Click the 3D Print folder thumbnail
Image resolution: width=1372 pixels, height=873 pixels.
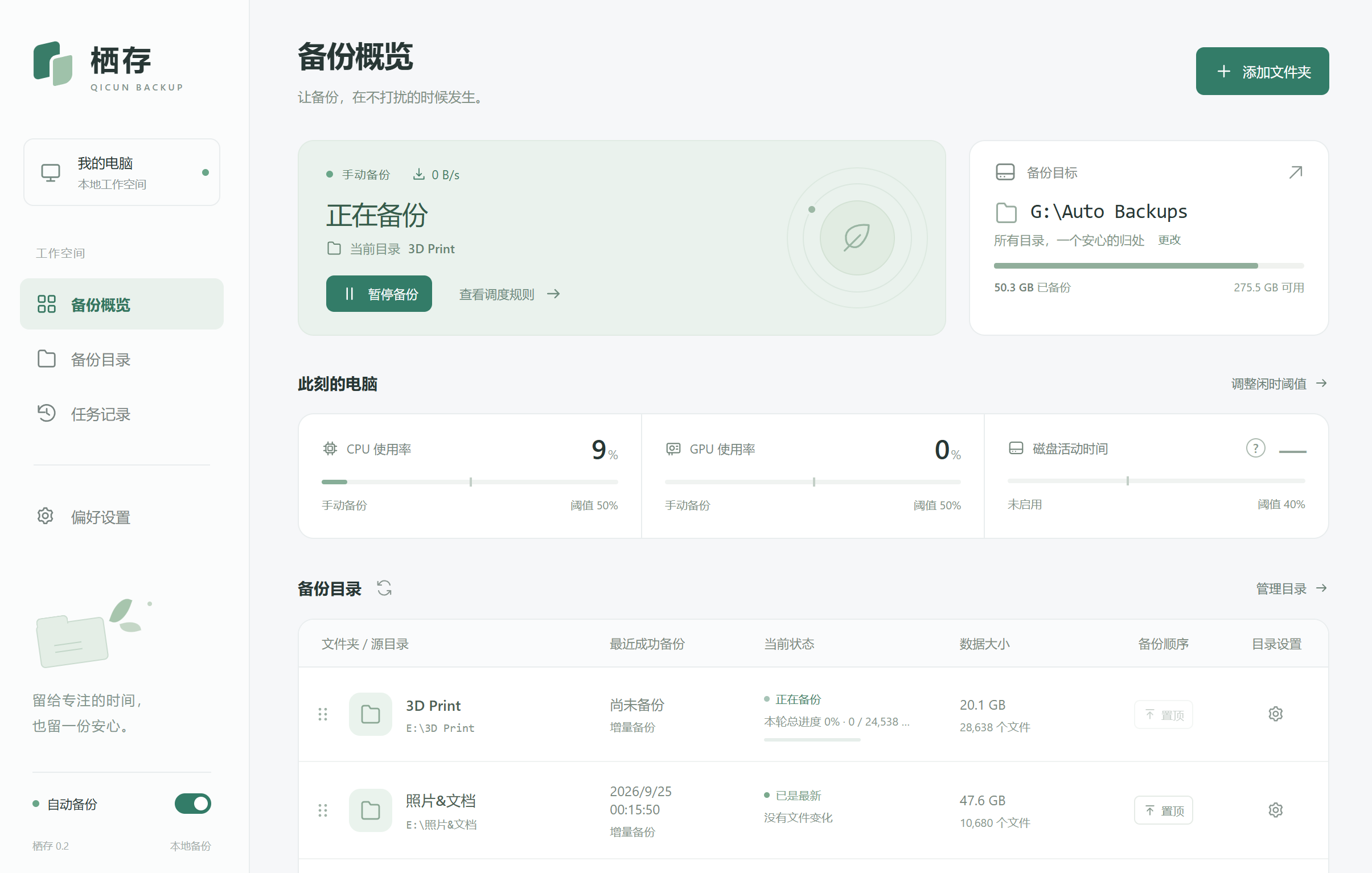pos(371,714)
